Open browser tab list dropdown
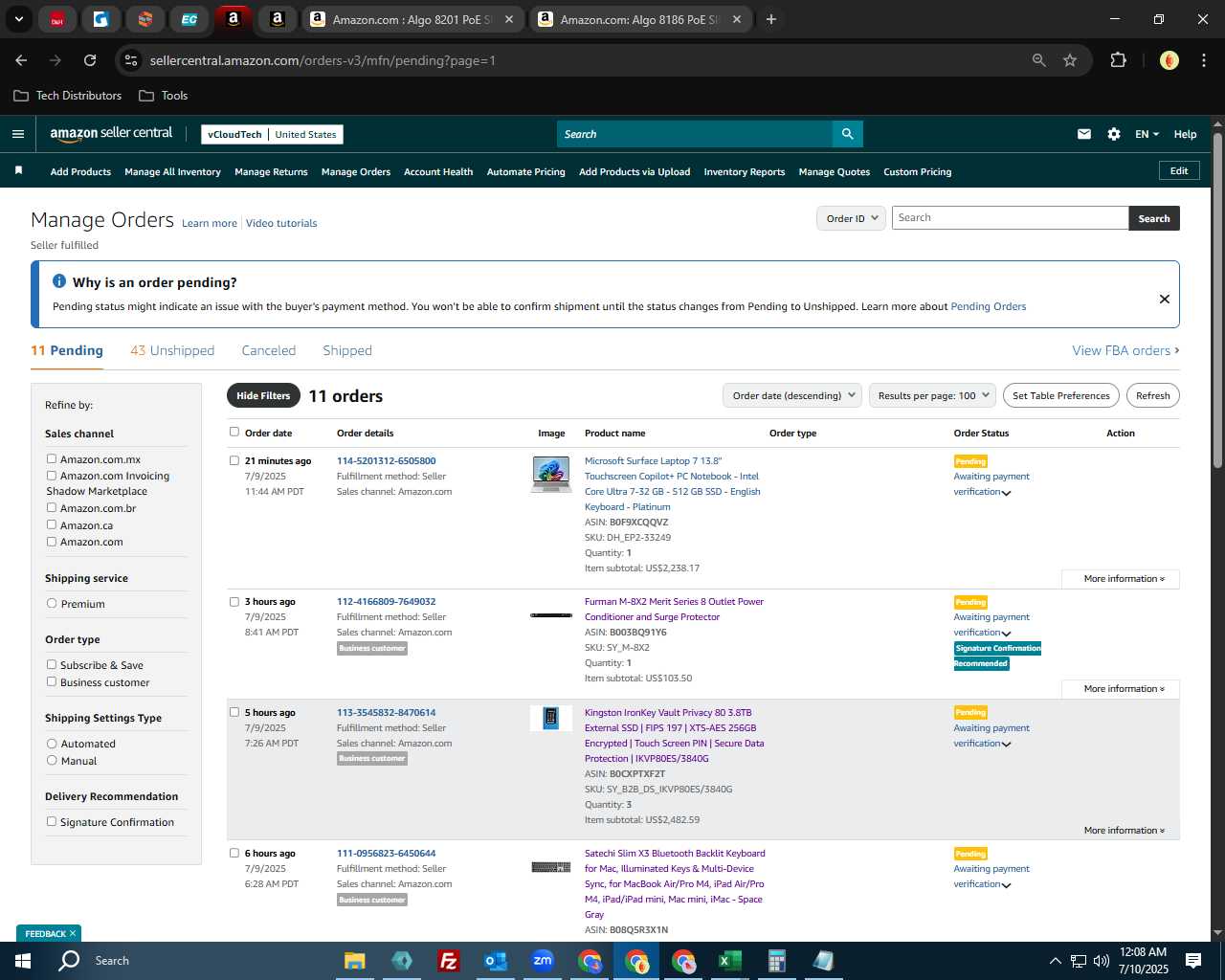Screen dimensions: 1225x980 click(x=18, y=19)
